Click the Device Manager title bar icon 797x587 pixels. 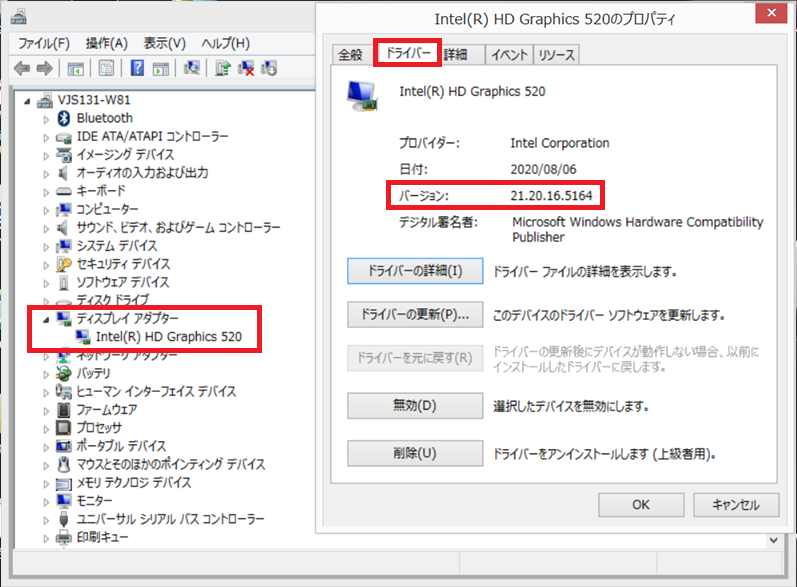pyautogui.click(x=19, y=17)
